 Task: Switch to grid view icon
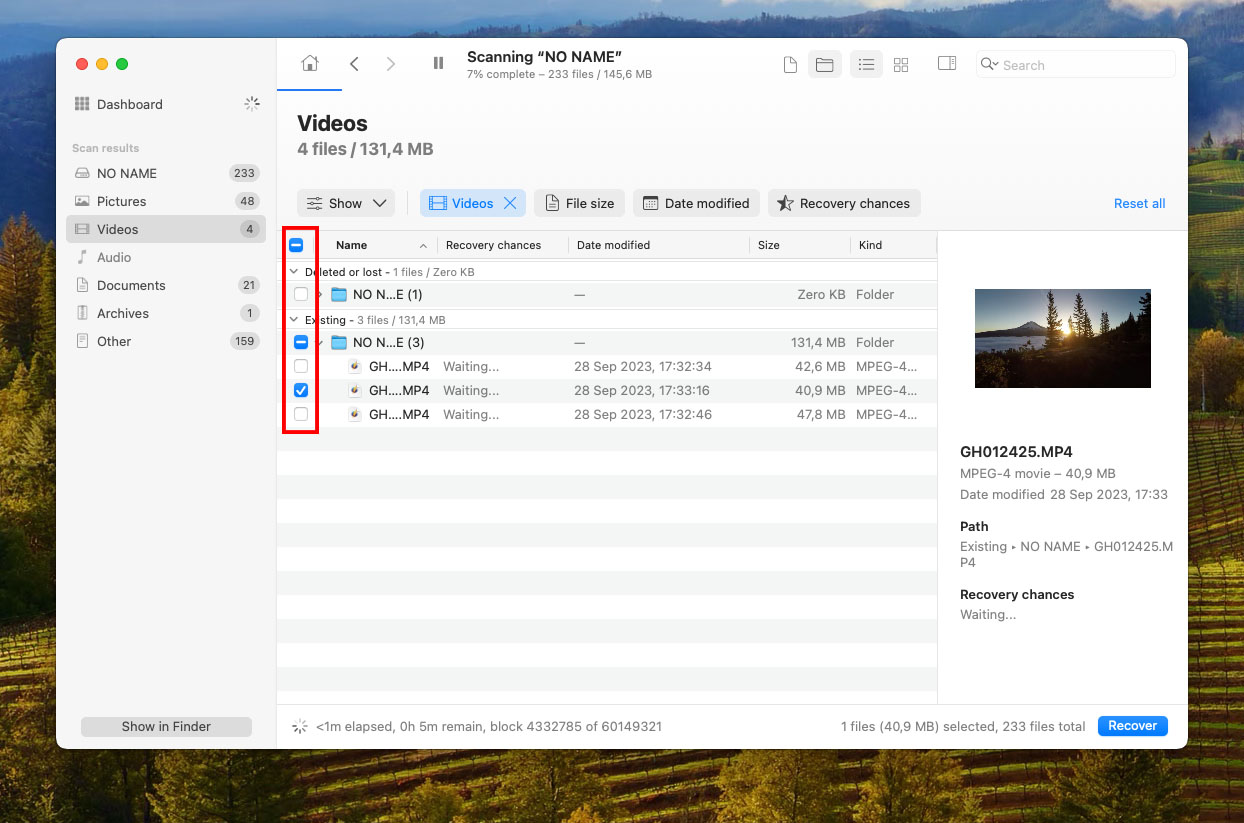coord(901,65)
